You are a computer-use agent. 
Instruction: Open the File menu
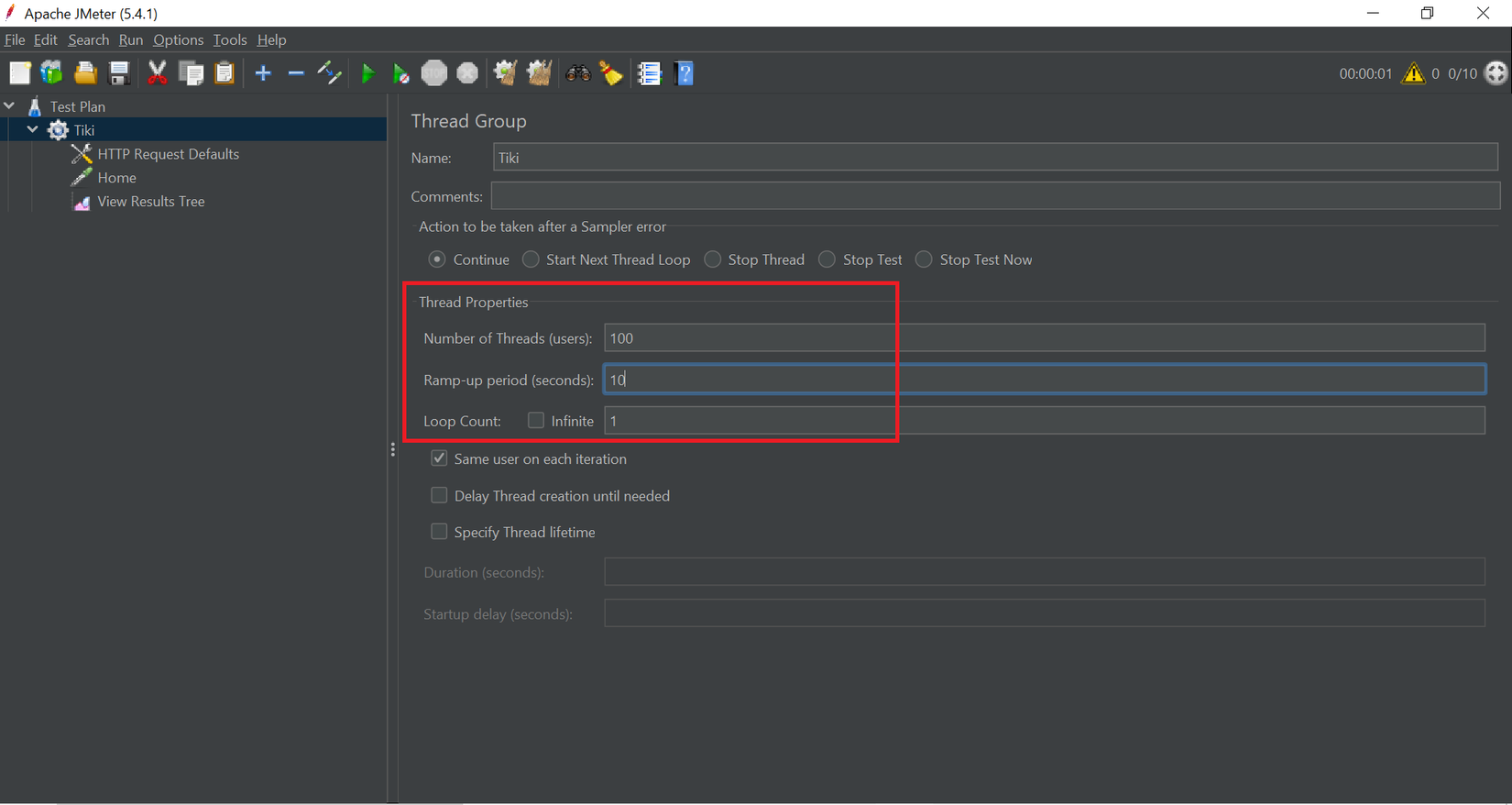pos(15,40)
